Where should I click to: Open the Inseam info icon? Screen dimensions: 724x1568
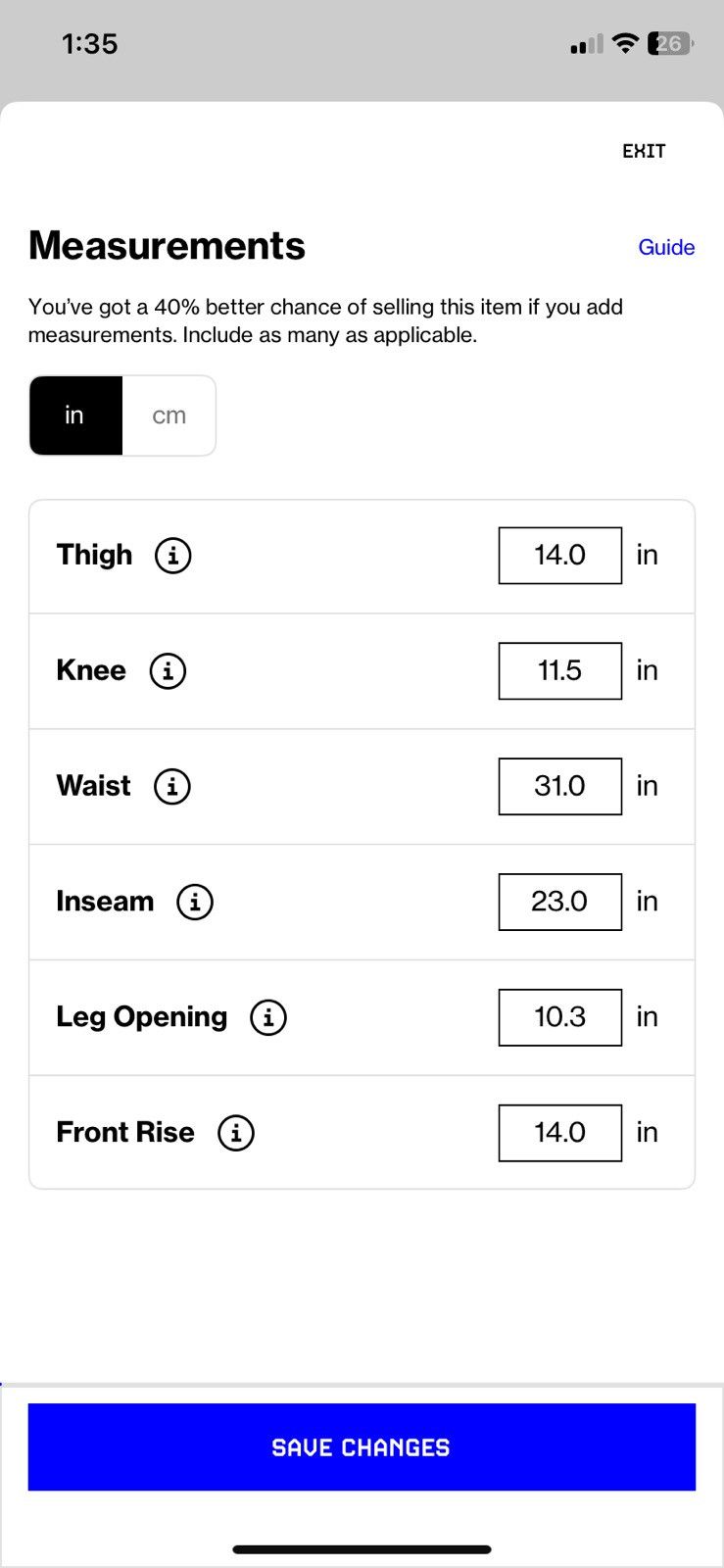coord(195,902)
